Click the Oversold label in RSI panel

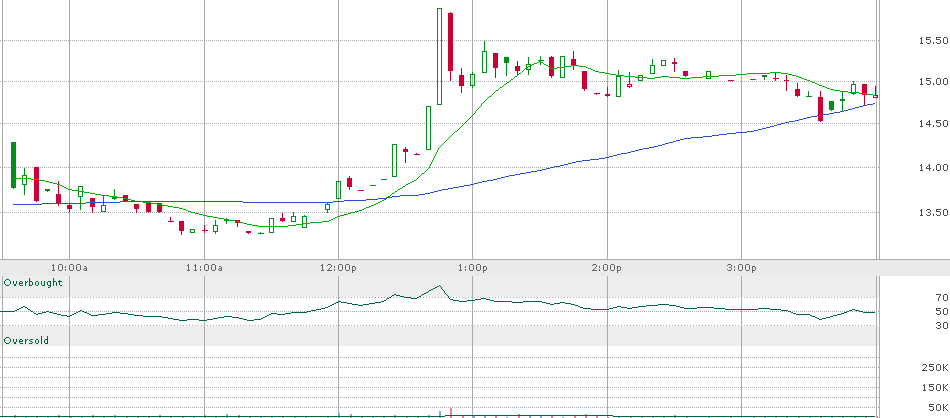coord(26,341)
